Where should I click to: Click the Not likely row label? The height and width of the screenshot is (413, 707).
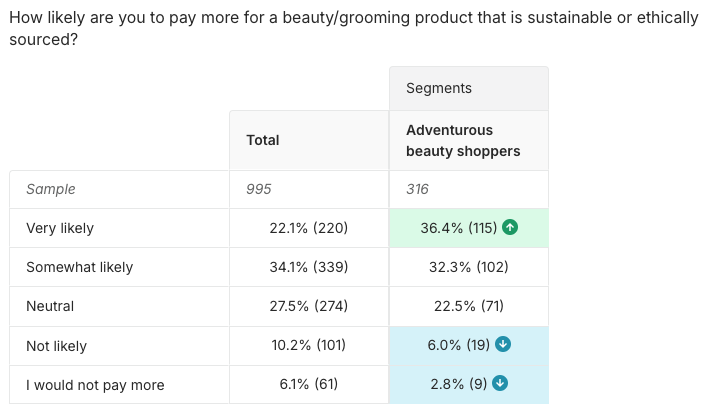(56, 346)
